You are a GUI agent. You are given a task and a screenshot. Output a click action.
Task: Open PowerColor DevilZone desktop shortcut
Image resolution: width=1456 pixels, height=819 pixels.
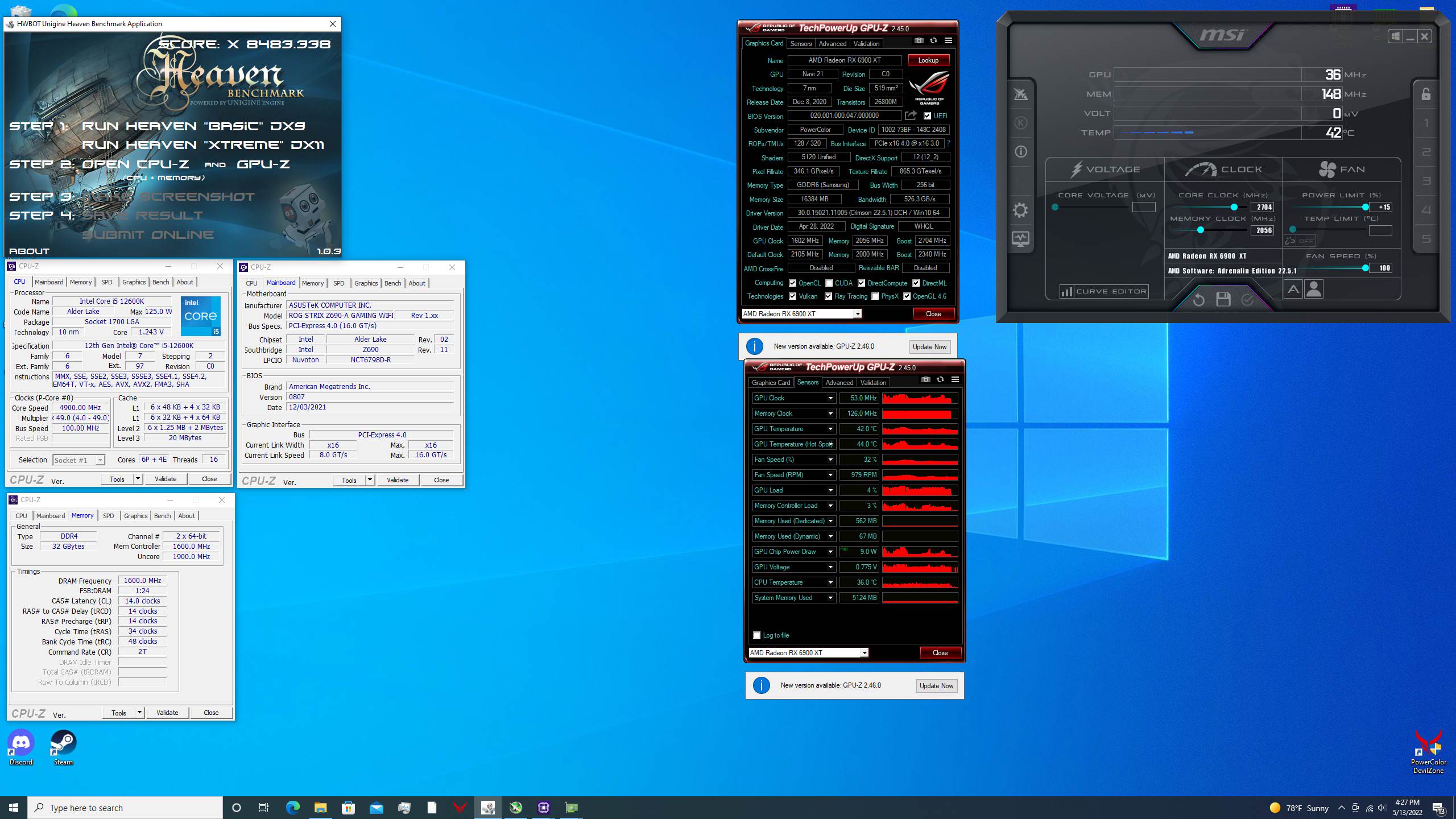point(1428,752)
